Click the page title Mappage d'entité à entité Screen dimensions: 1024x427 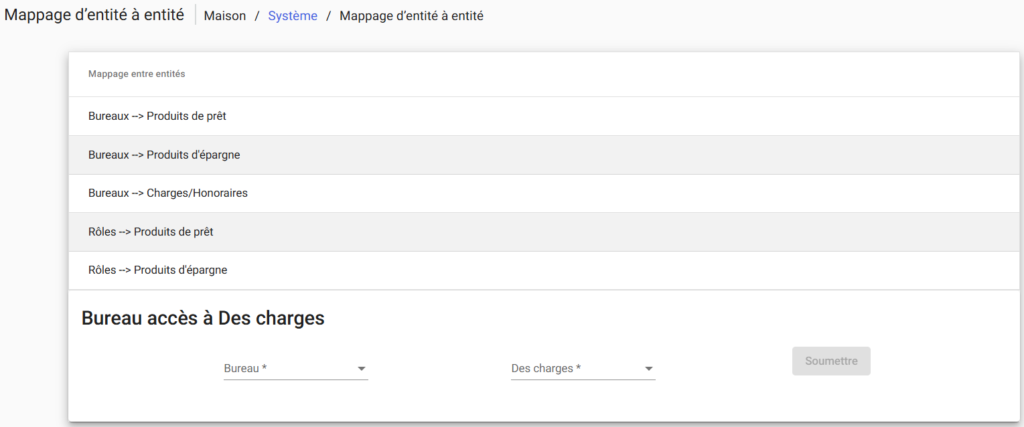pyautogui.click(x=94, y=16)
